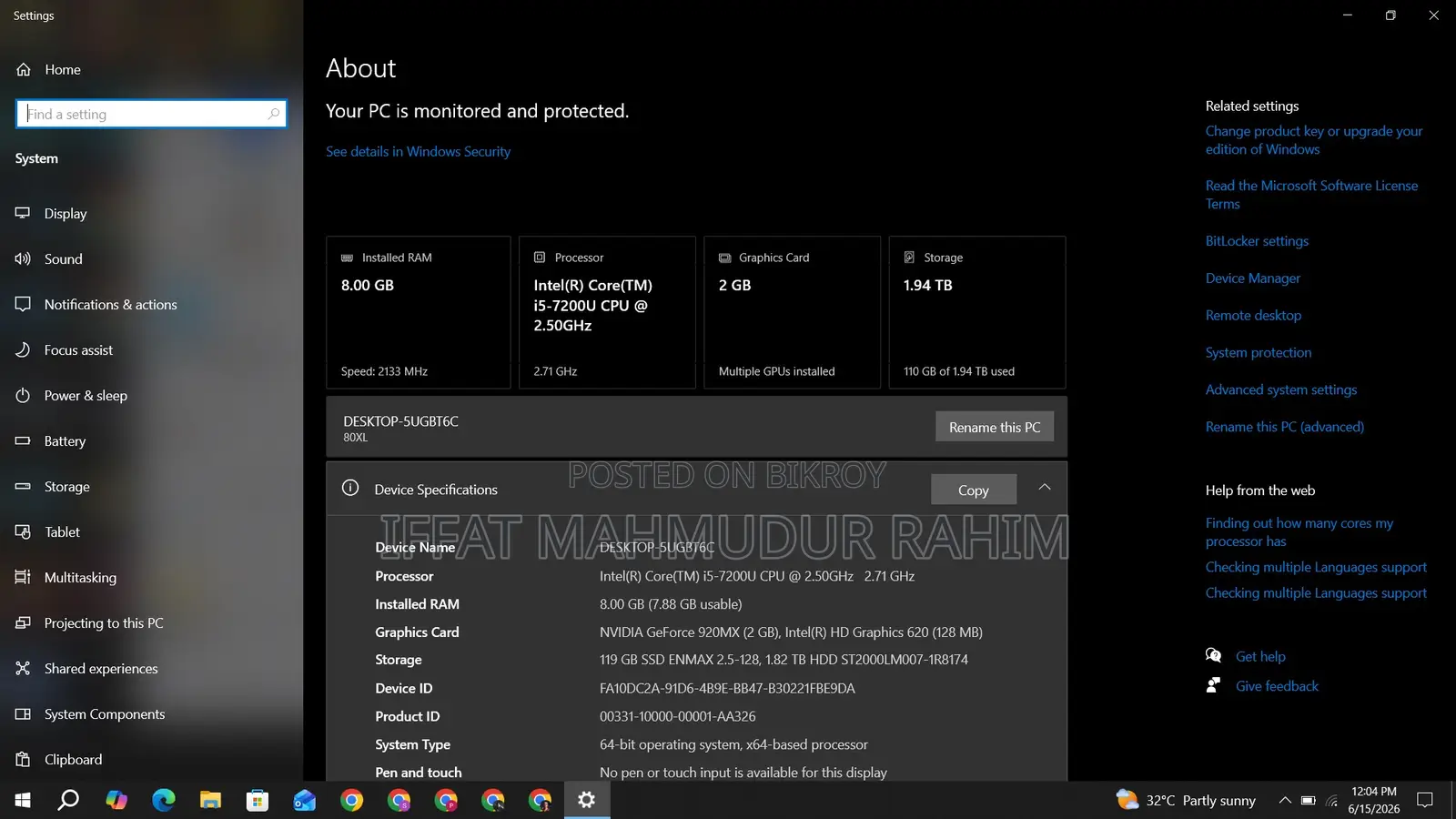
Task: Click Get help link text
Action: tap(1260, 656)
